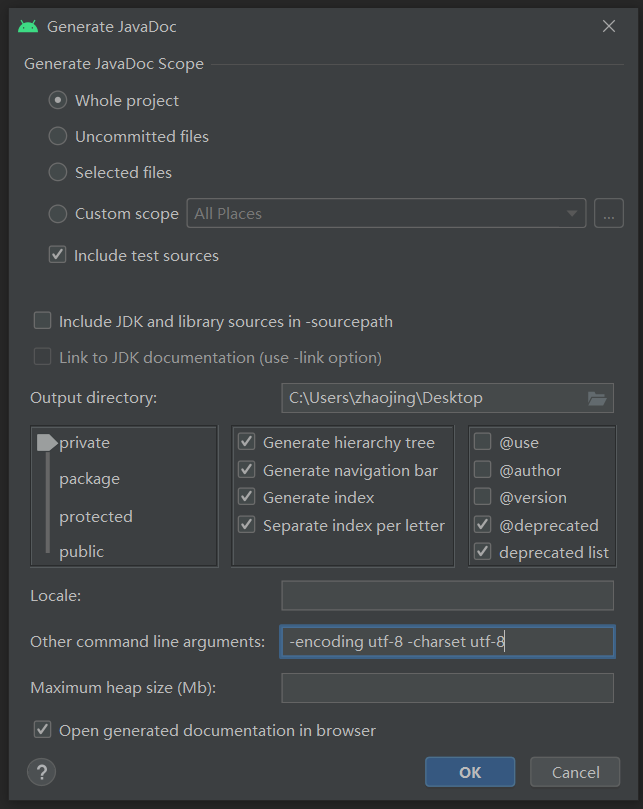Image resolution: width=643 pixels, height=809 pixels.
Task: Enable the @author tag checkbox
Action: [483, 470]
